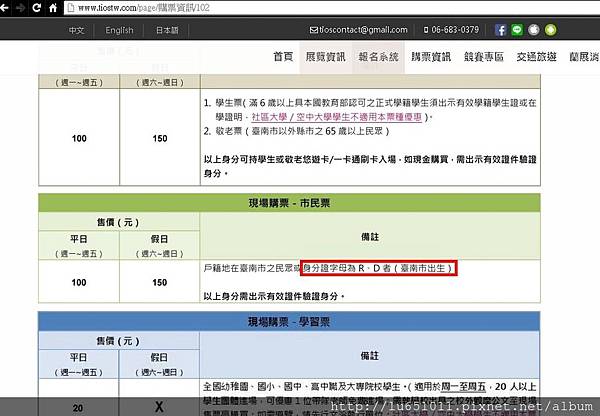Go to 首頁 menu item
Screen dimensions: 600x416
tap(283, 57)
